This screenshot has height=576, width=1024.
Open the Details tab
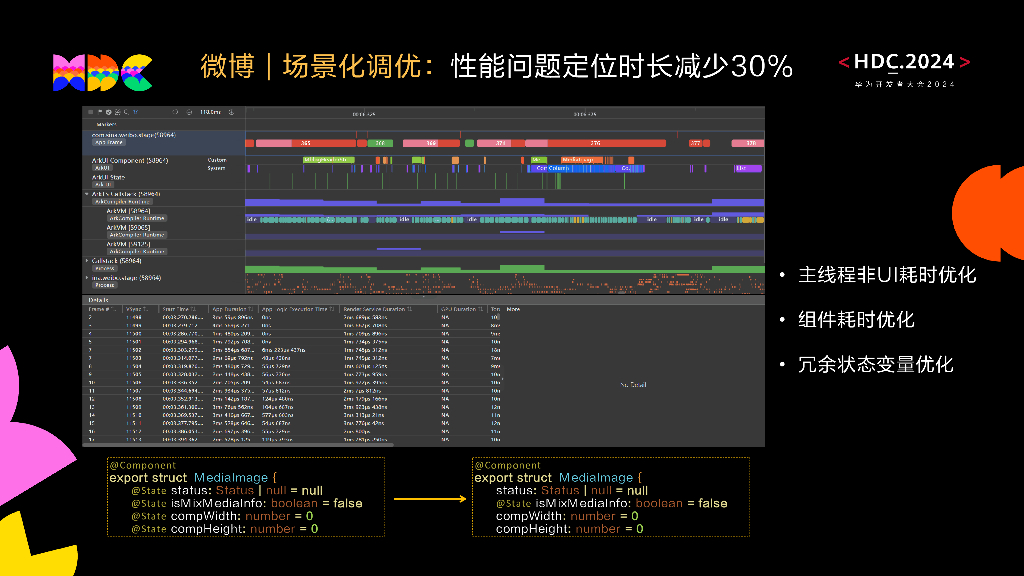(99, 299)
